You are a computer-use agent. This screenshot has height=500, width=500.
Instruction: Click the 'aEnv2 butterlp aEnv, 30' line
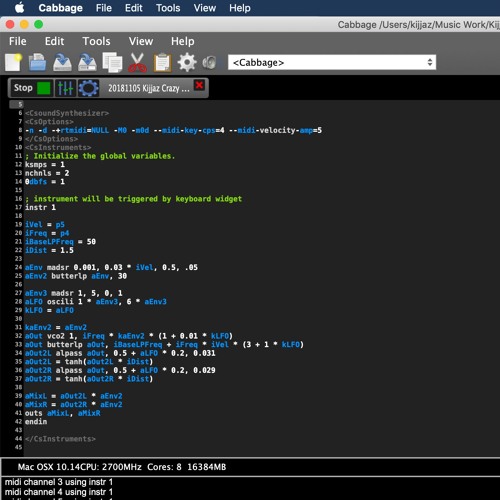(x=76, y=276)
